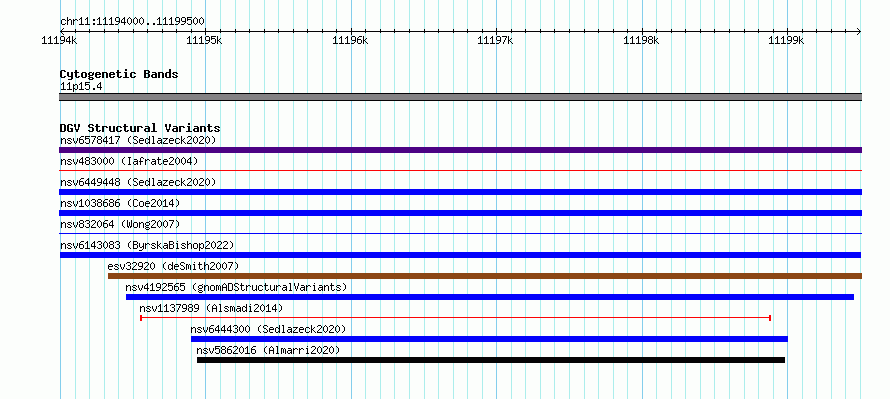
Task: Click the DGV Structural Variants track title
Action: coord(140,128)
